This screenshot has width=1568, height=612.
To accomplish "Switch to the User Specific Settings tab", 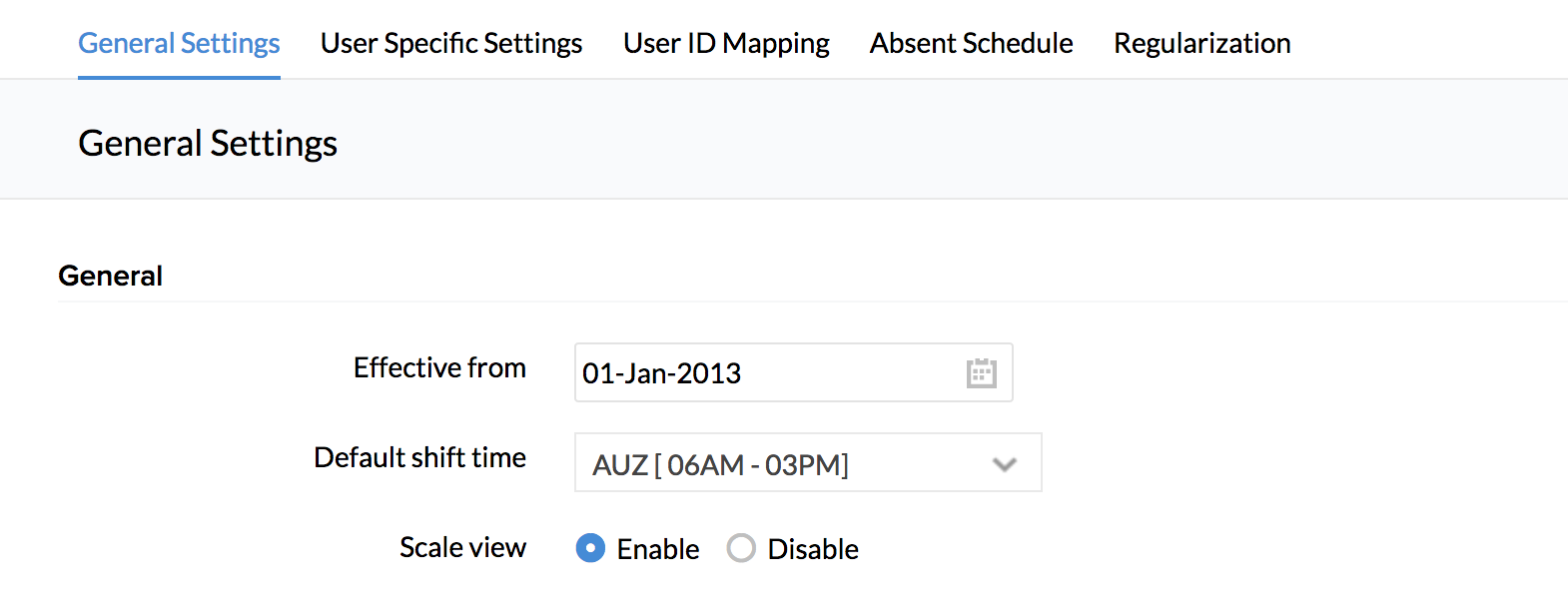I will (451, 44).
